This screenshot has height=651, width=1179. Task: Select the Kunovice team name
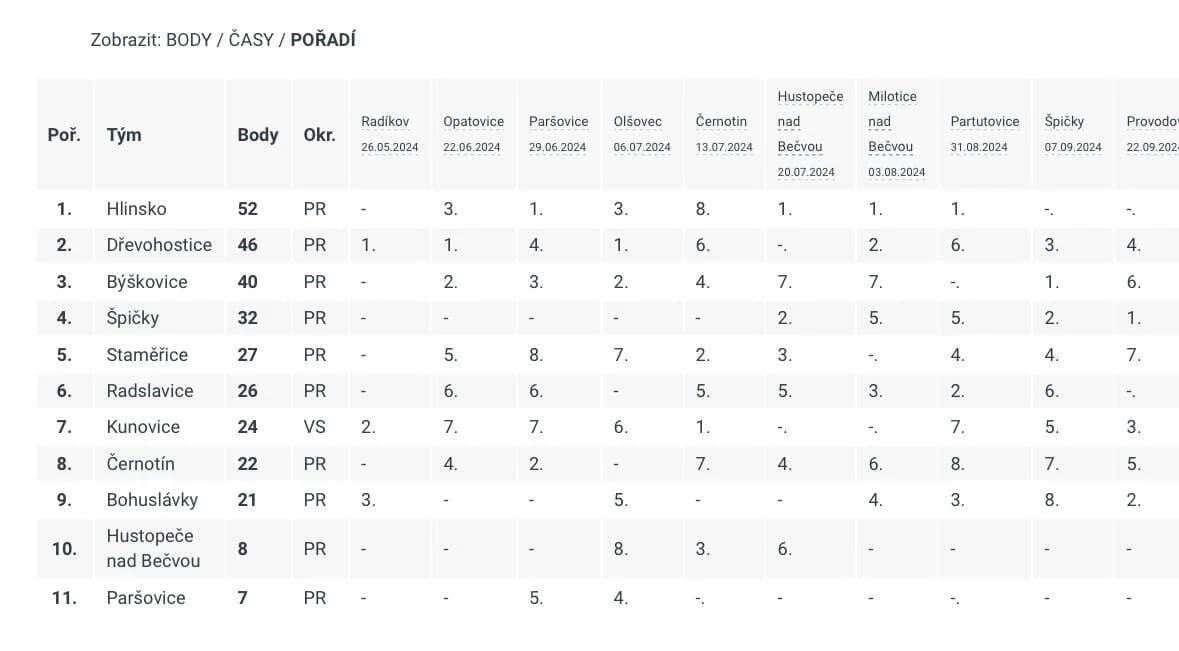(143, 427)
